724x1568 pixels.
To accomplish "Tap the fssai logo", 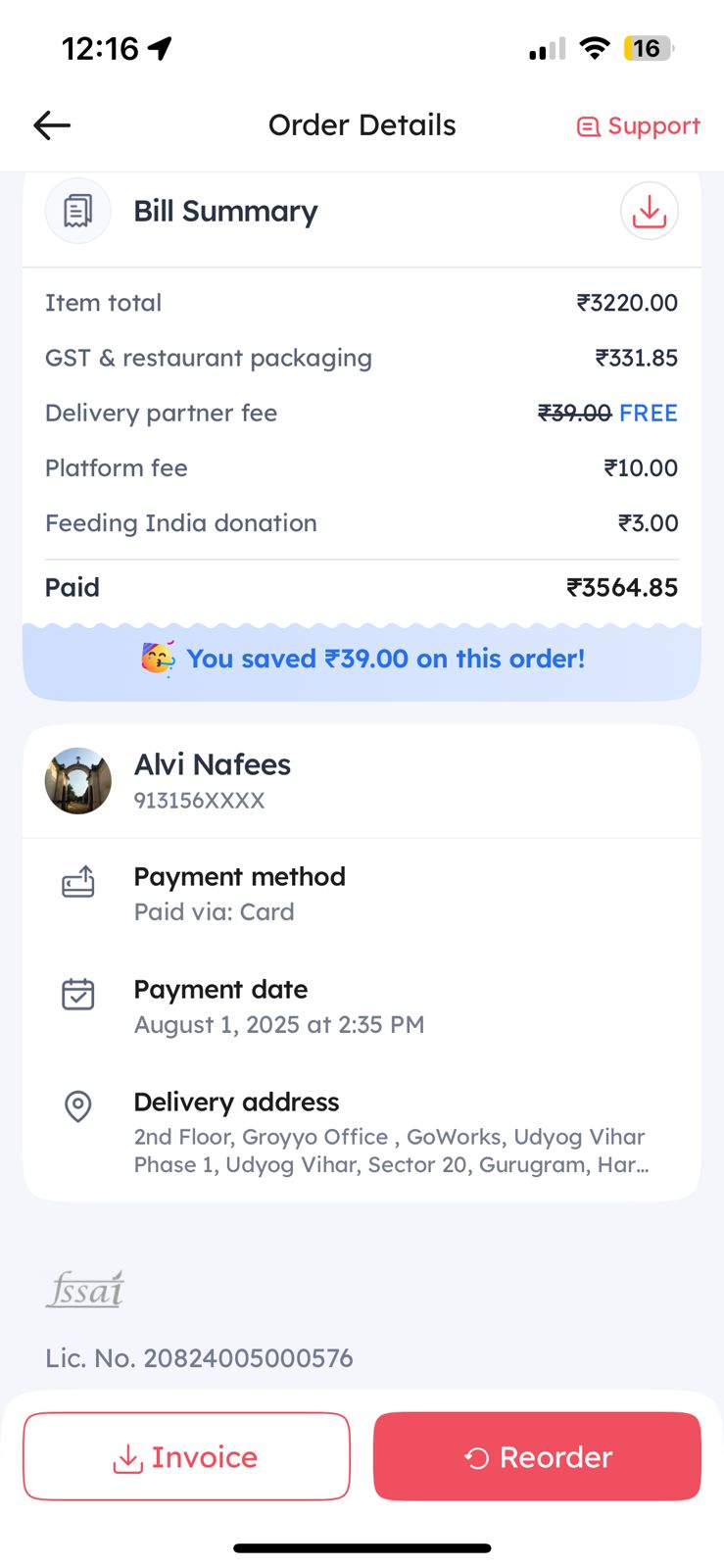I will point(85,1290).
